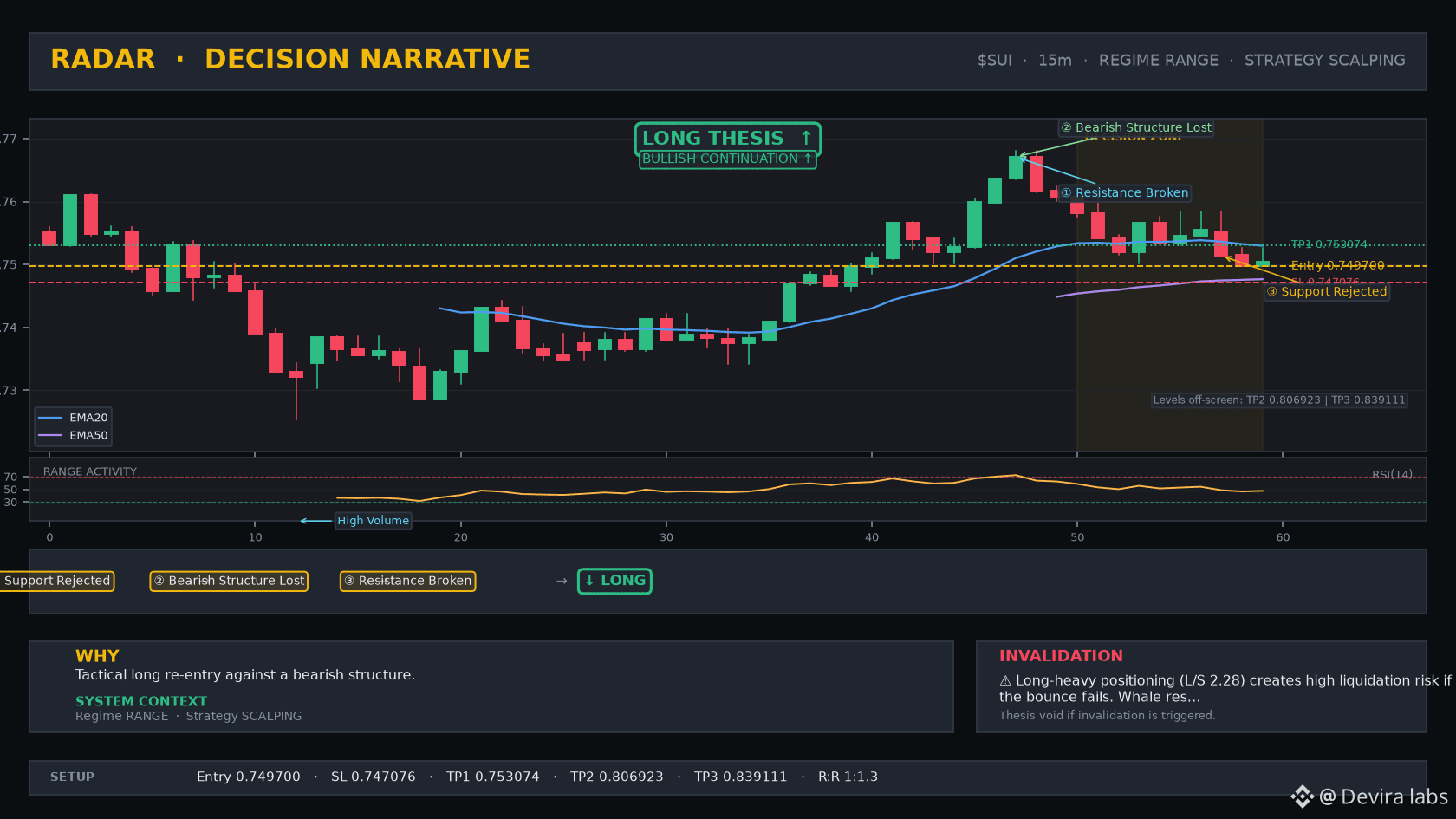
Task: Click the High Volume annotation
Action: coord(373,521)
